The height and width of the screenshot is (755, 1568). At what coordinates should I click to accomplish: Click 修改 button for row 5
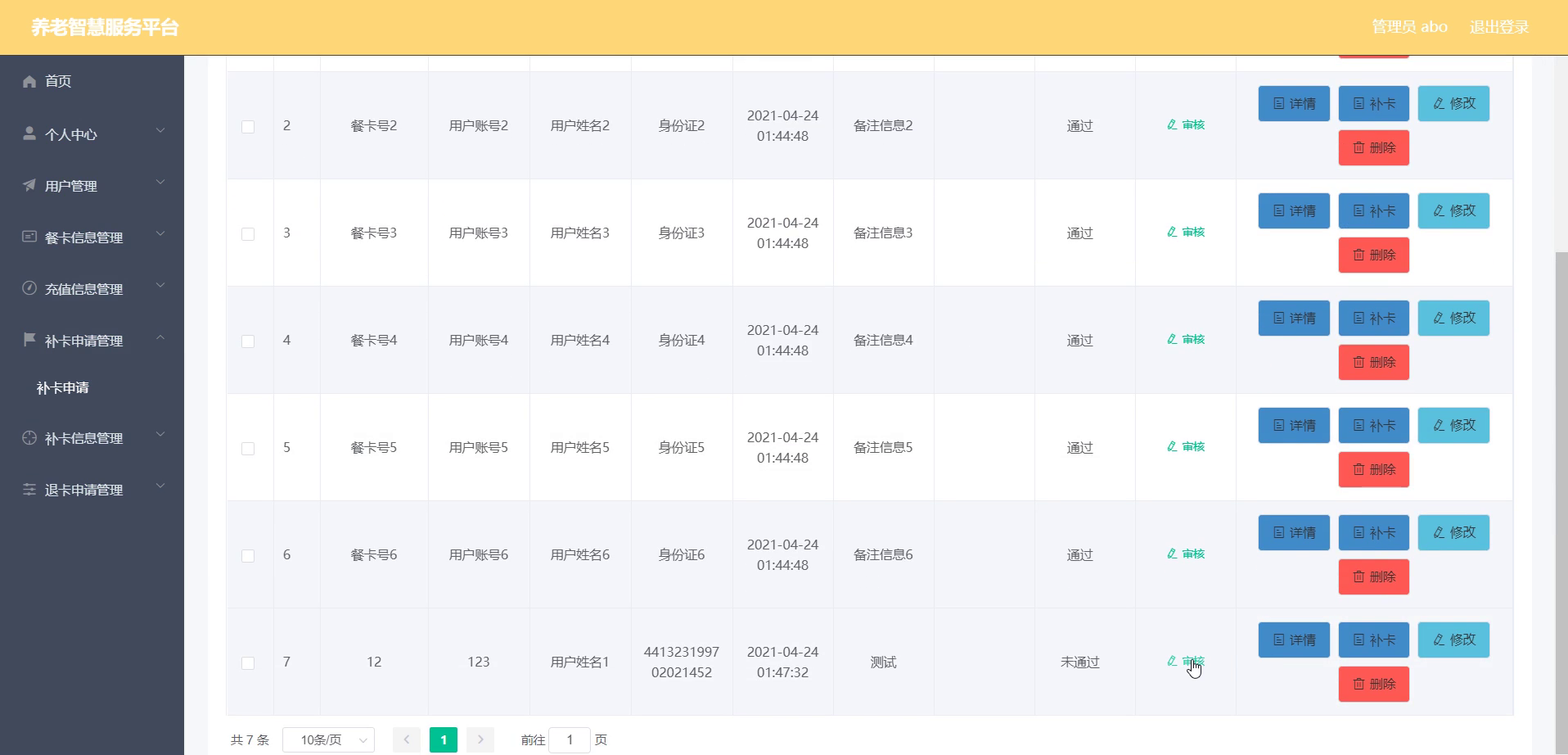[1453, 425]
